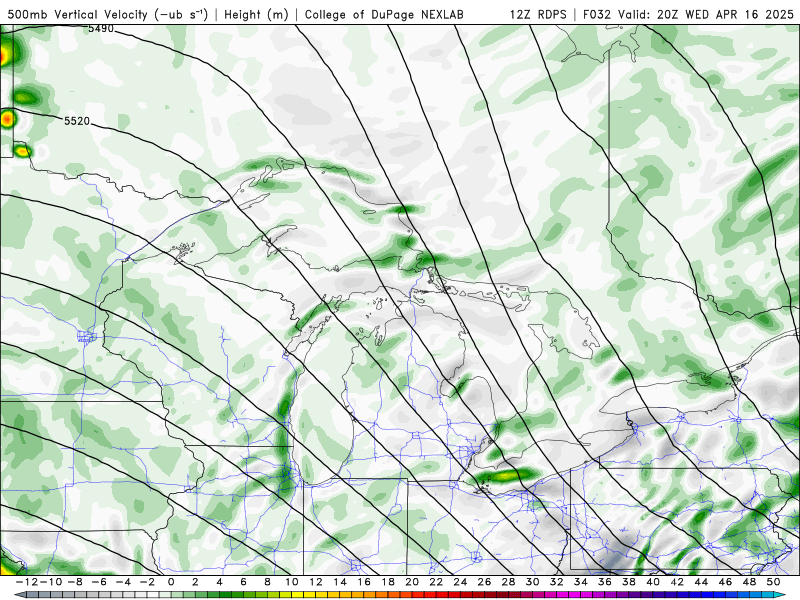Click the colorbar label "14"
This screenshot has height=600, width=800.
(340, 582)
